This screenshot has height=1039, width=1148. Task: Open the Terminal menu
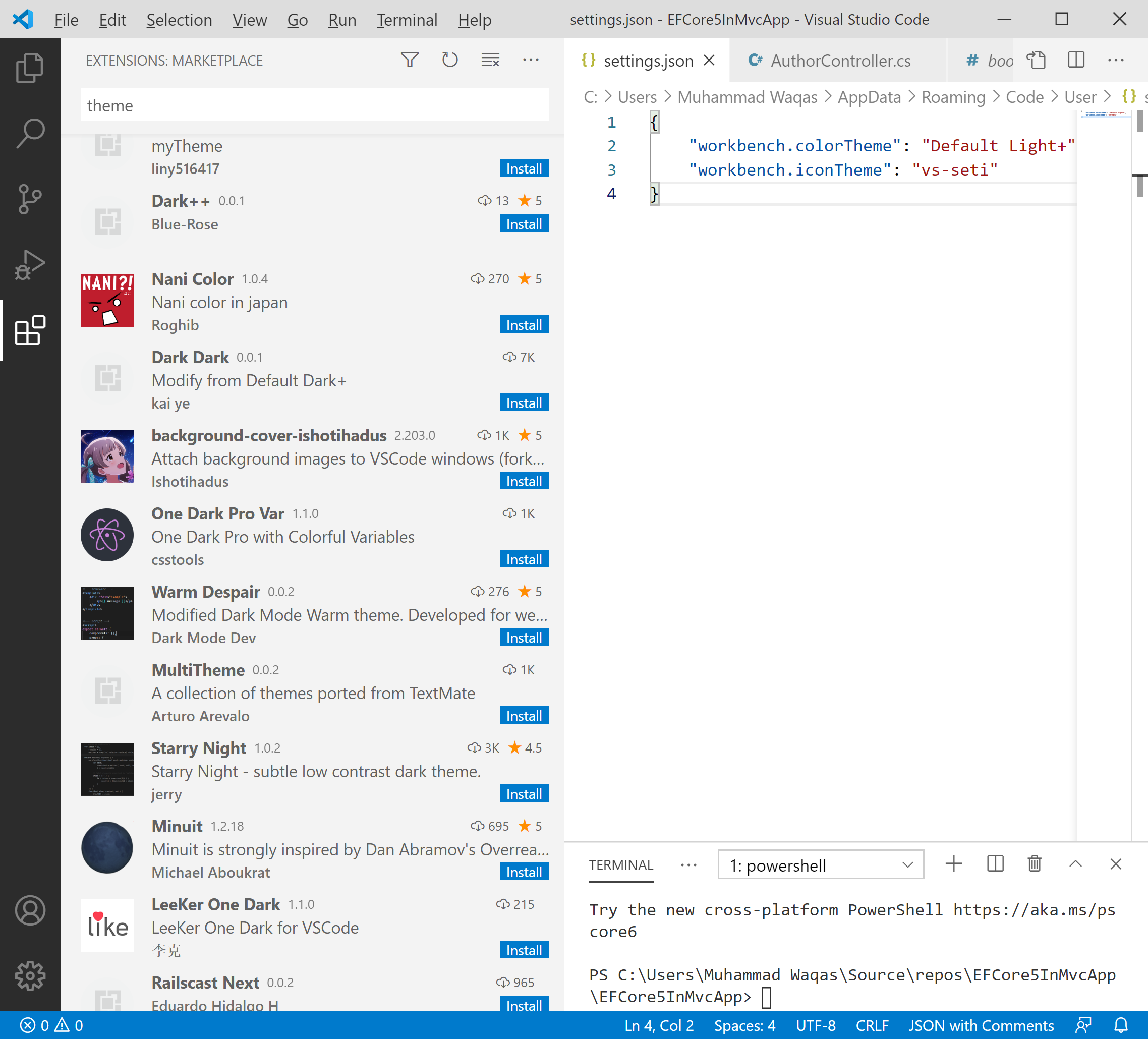(x=407, y=20)
